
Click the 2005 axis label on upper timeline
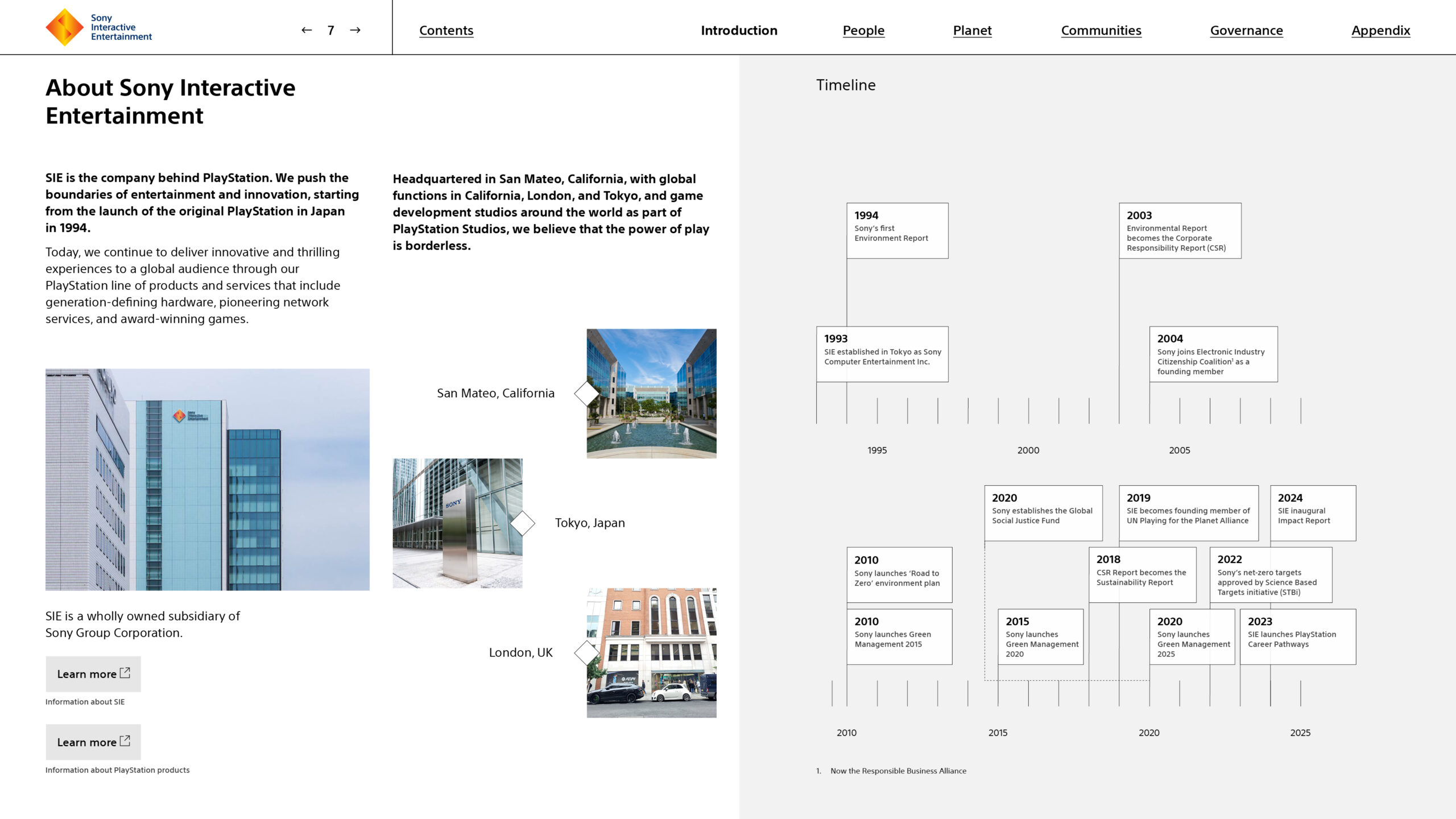pos(1180,450)
